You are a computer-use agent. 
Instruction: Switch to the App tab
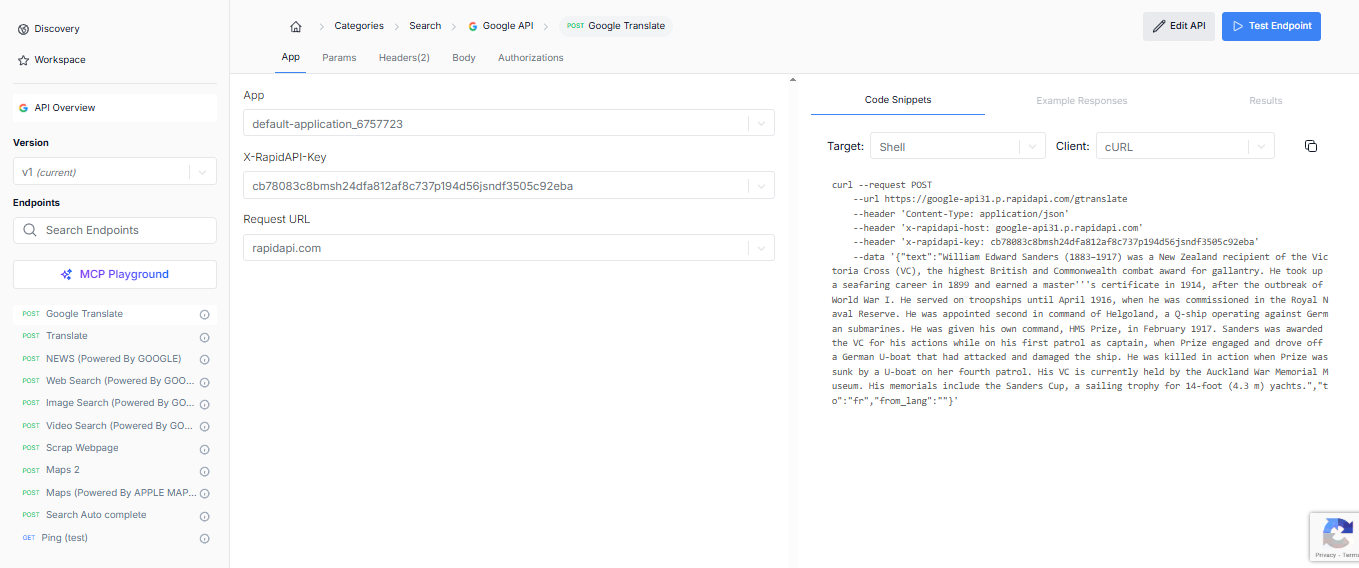tap(291, 57)
